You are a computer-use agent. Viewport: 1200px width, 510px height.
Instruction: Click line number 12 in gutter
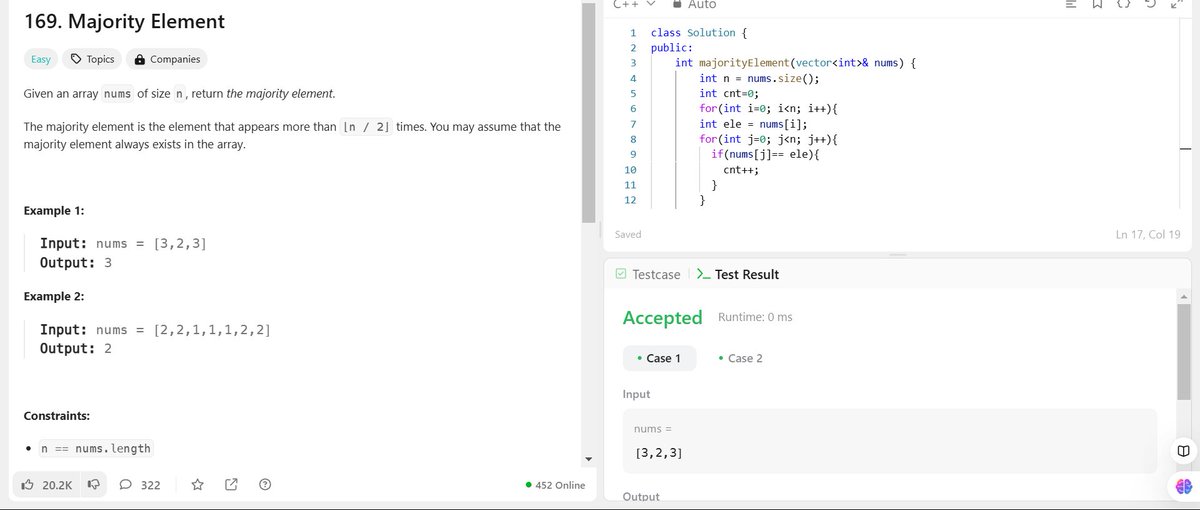tap(630, 200)
